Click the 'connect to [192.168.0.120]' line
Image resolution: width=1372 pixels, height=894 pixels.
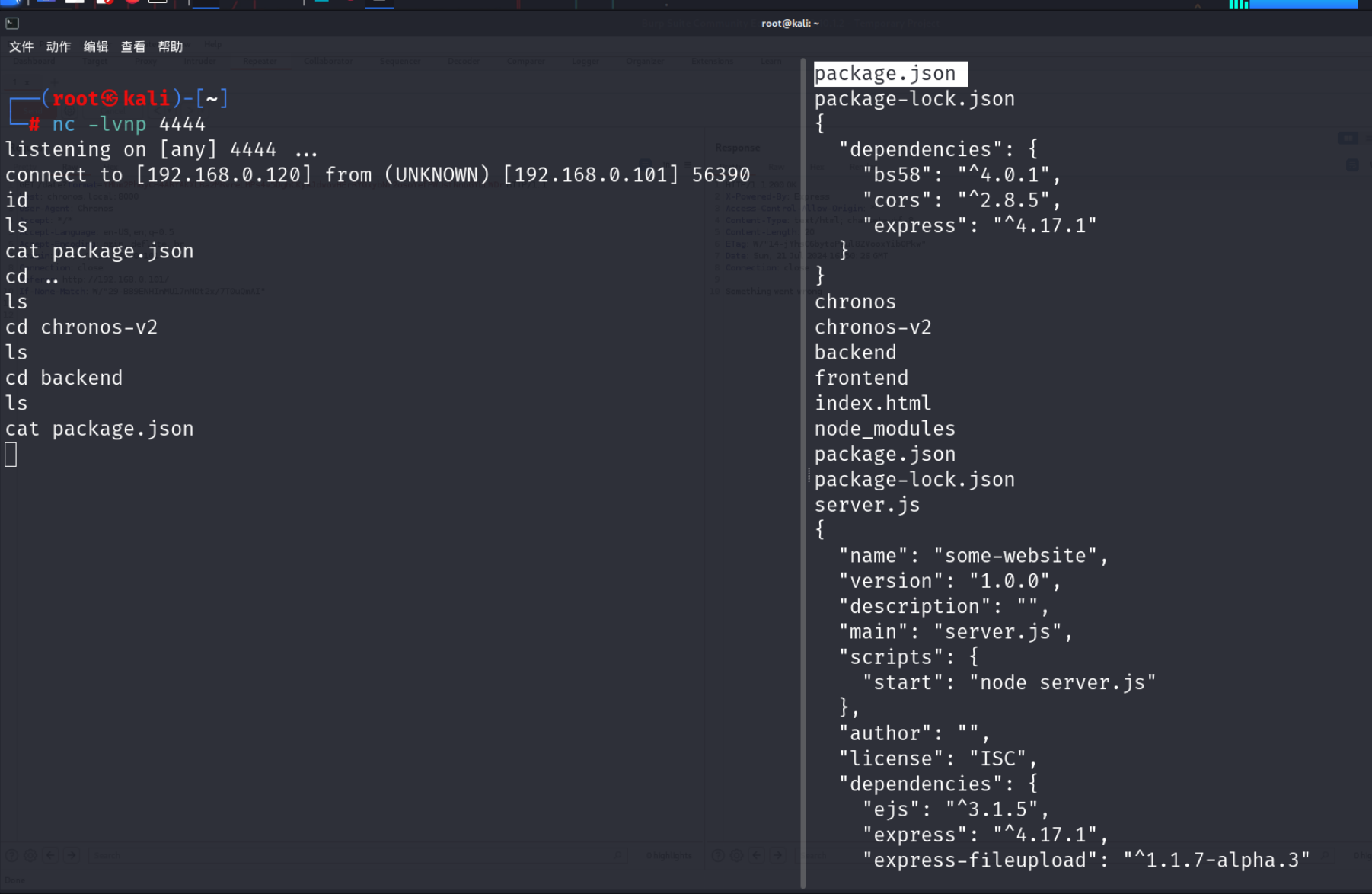click(378, 174)
